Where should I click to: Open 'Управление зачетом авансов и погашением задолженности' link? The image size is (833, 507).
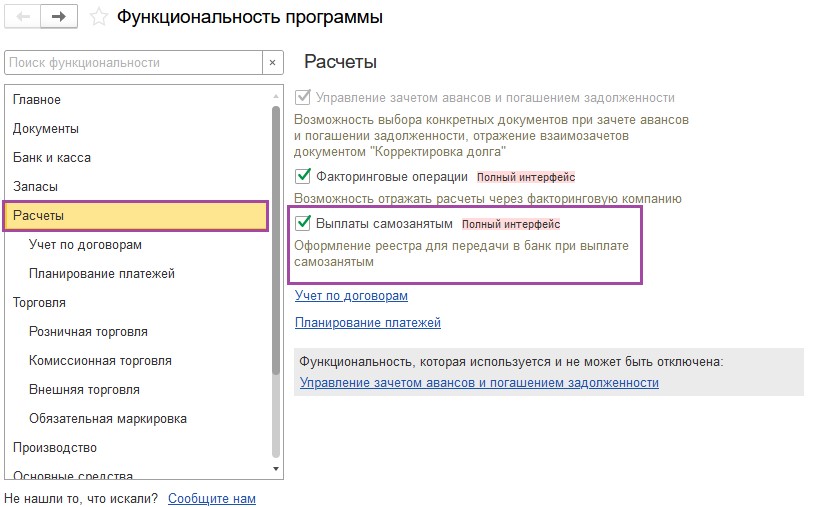coord(479,383)
